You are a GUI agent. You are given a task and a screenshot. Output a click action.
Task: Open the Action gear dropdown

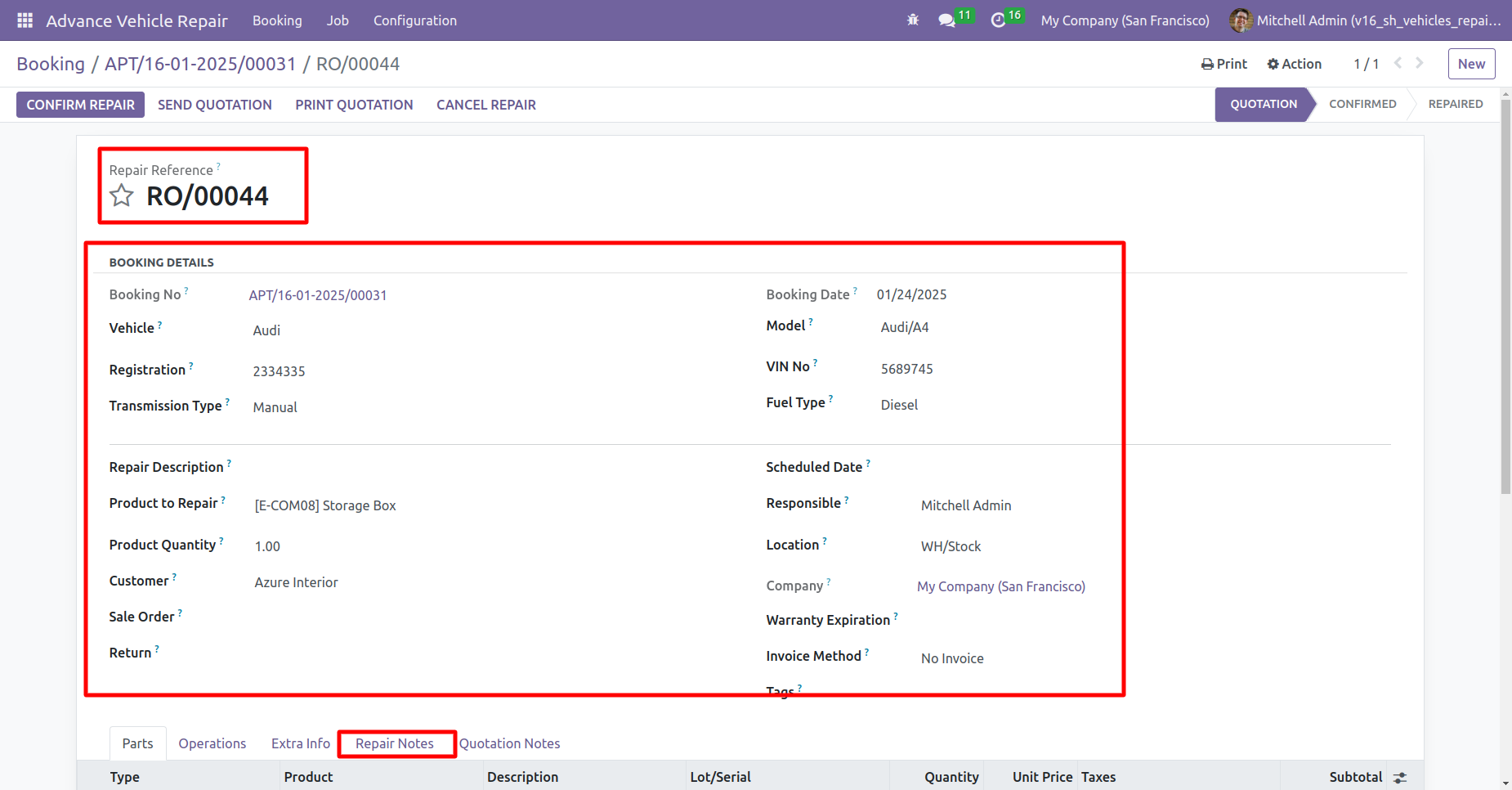point(1294,64)
